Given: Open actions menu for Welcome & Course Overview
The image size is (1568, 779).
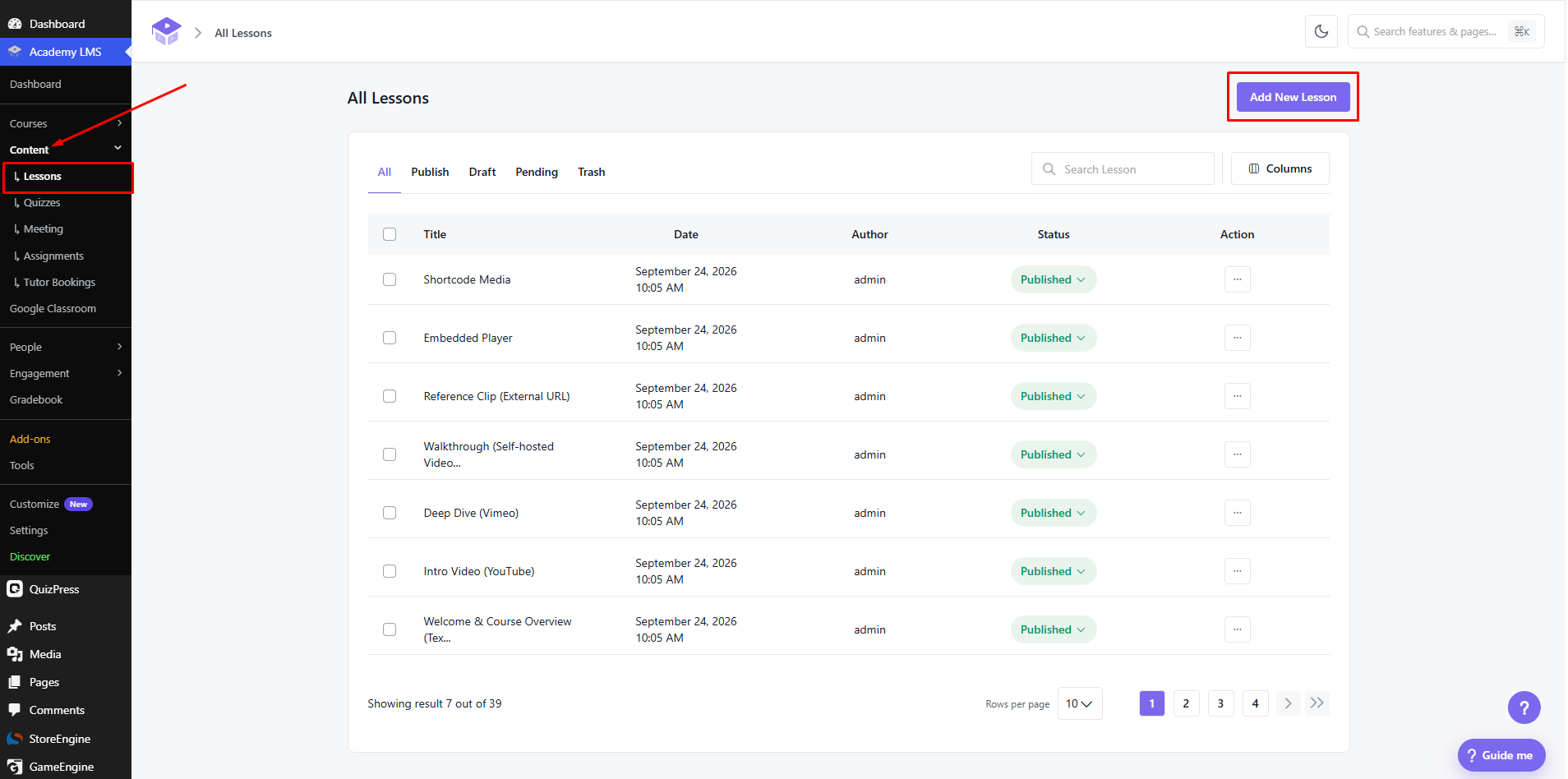Looking at the screenshot, I should (x=1237, y=629).
